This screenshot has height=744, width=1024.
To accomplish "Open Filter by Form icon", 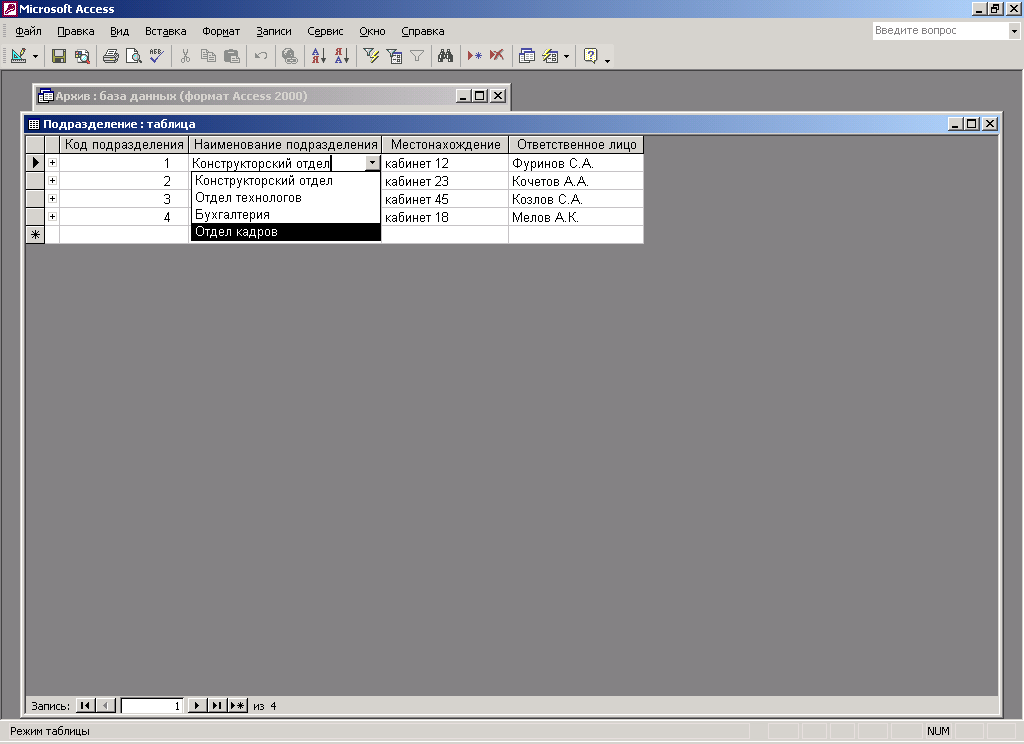I will point(394,56).
